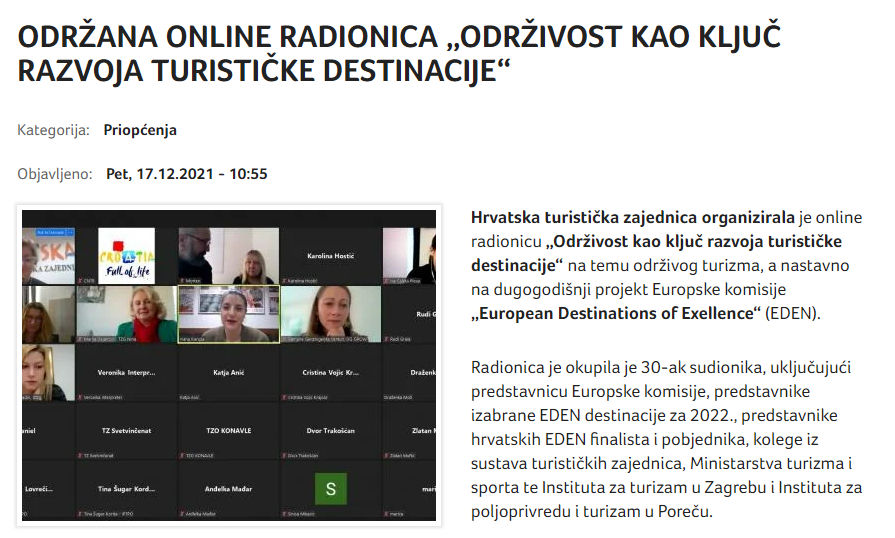Click the 'Objavljeno:' label
This screenshot has height=538, width=895.
pyautogui.click(x=55, y=173)
